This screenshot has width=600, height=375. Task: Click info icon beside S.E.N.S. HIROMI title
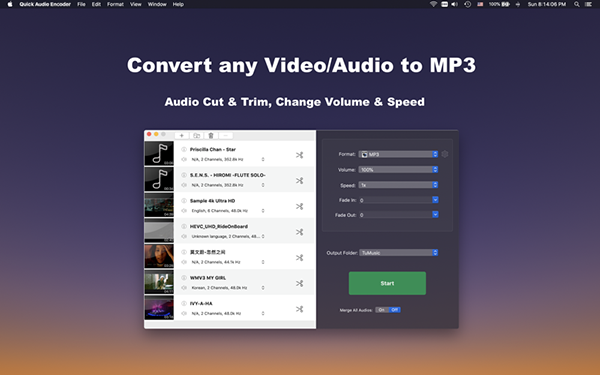tap(184, 175)
